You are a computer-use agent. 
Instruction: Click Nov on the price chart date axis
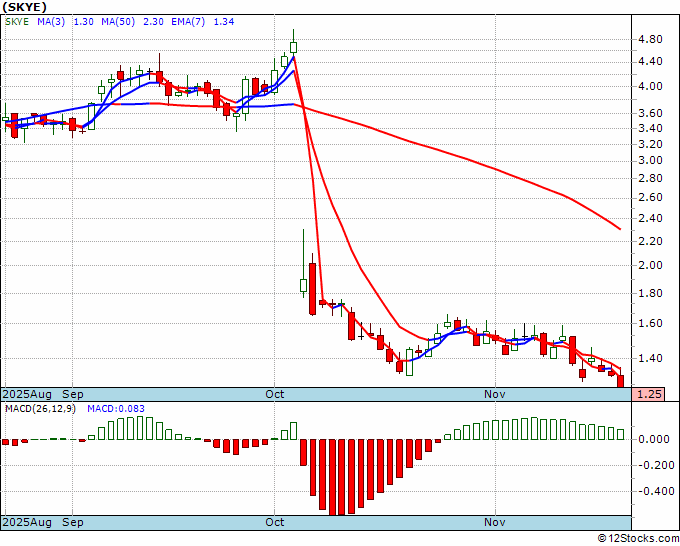(494, 394)
